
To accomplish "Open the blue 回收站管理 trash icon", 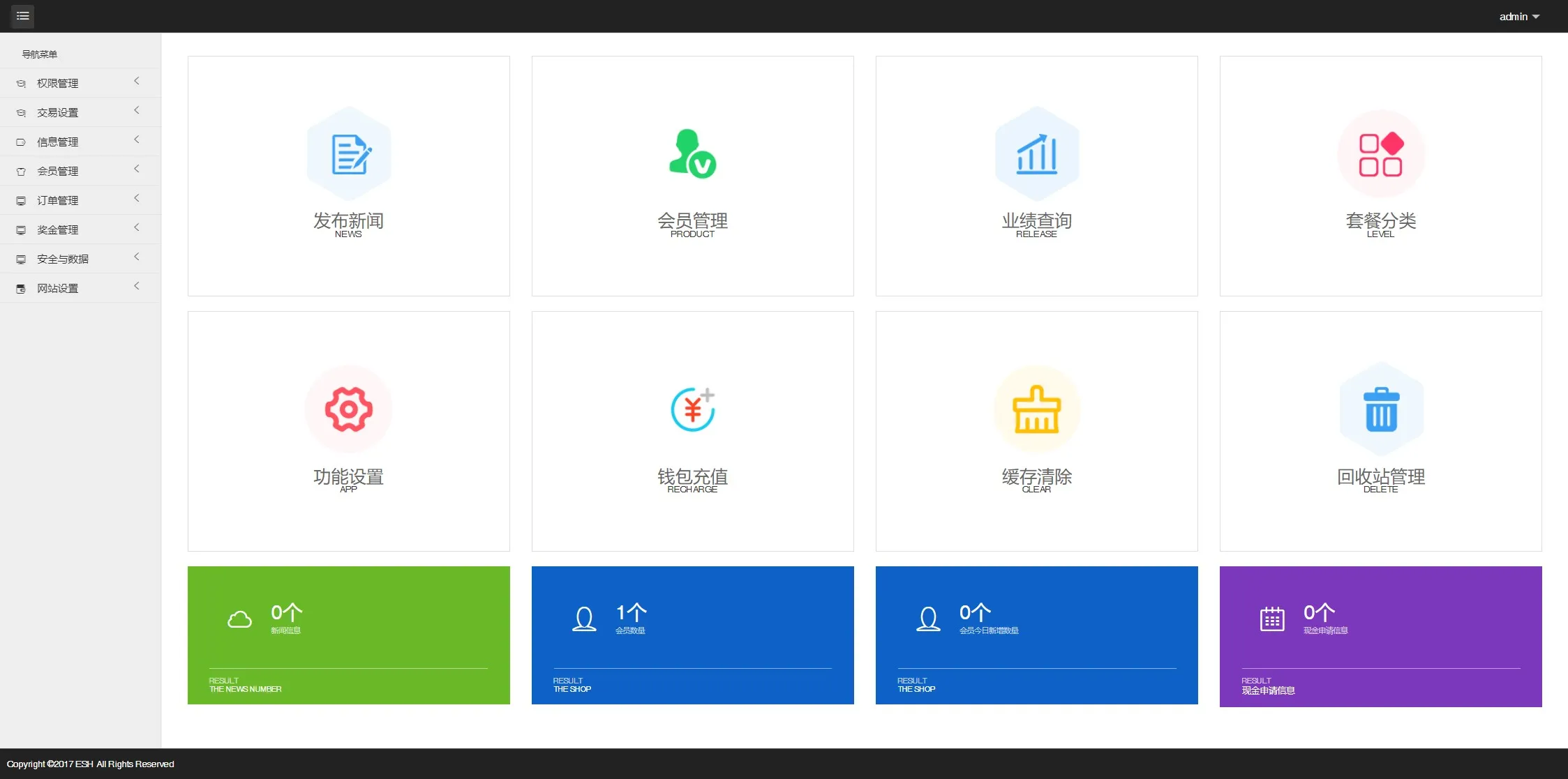I will [x=1380, y=409].
